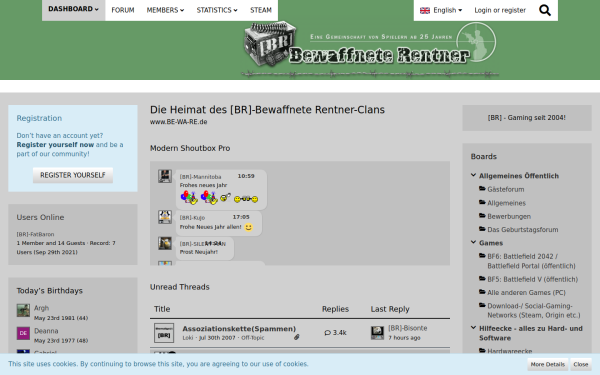
Task: Open [BR]-FatBaron's profile under Users Online
Action: click(35, 234)
